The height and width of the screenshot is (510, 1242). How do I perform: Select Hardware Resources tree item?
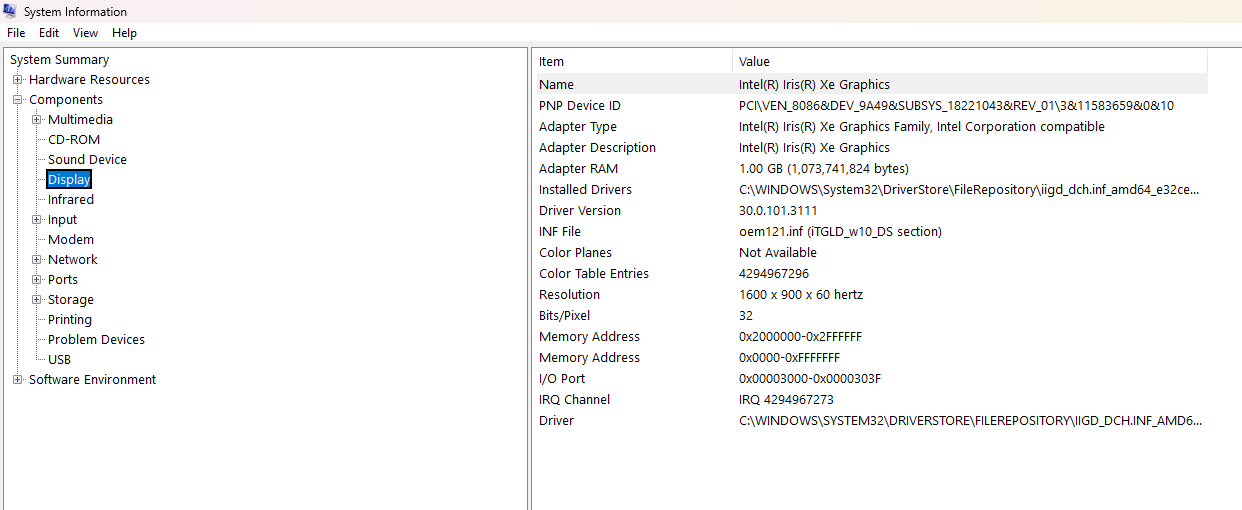pyautogui.click(x=89, y=80)
